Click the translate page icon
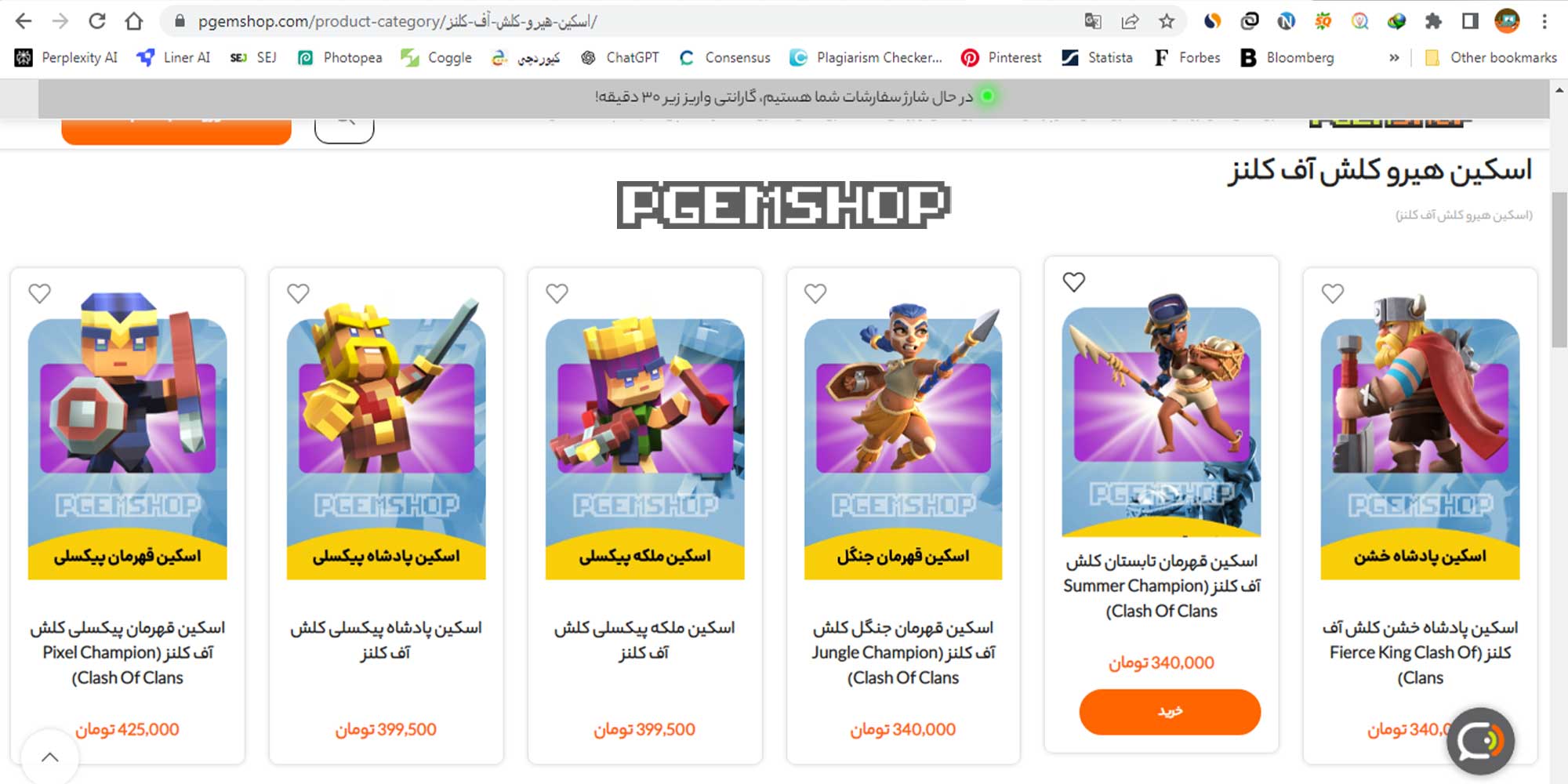This screenshot has height=784, width=1568. tap(1093, 21)
